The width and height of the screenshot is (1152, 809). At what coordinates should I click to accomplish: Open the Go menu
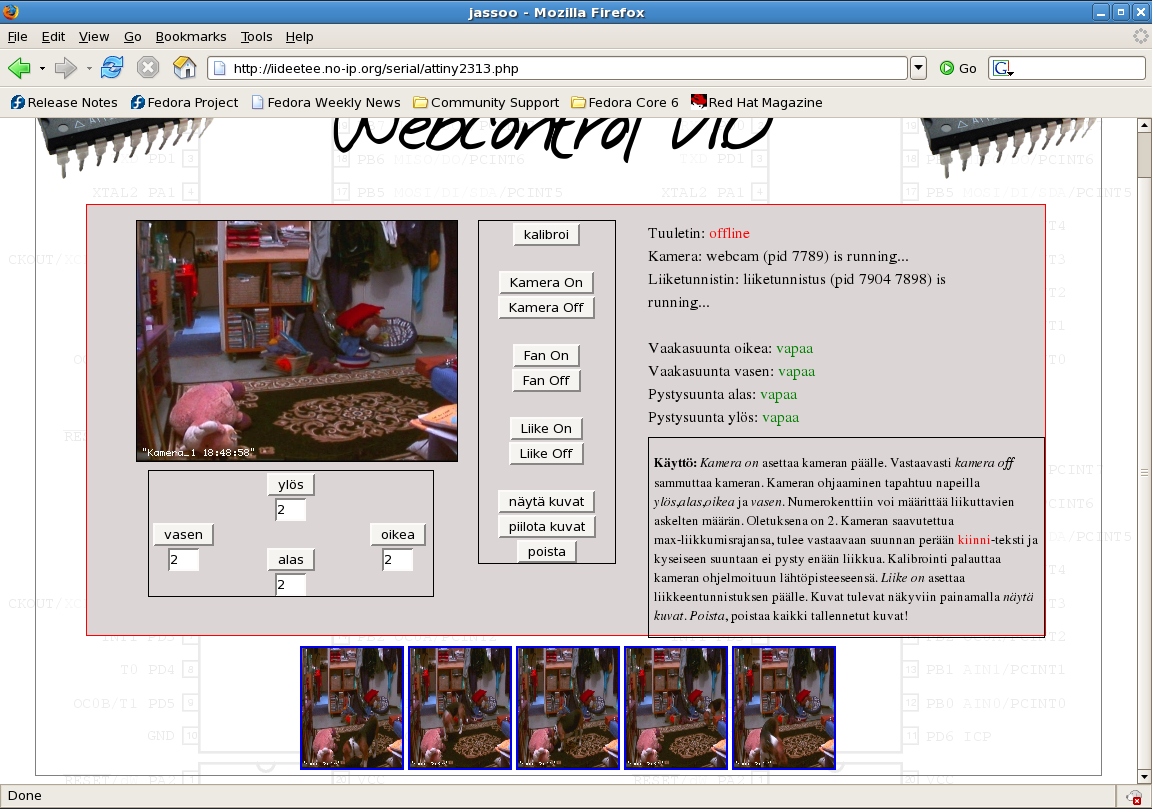point(132,37)
